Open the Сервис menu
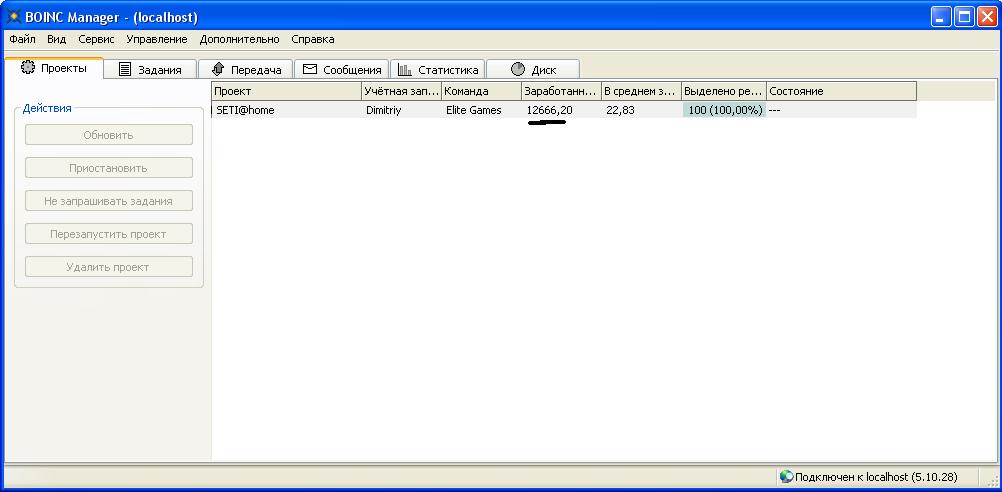1002x492 pixels. [x=96, y=39]
